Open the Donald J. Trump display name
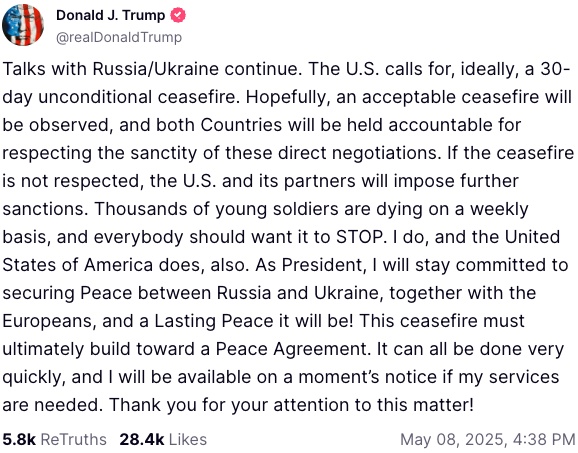This screenshot has width=578, height=453. [111, 15]
